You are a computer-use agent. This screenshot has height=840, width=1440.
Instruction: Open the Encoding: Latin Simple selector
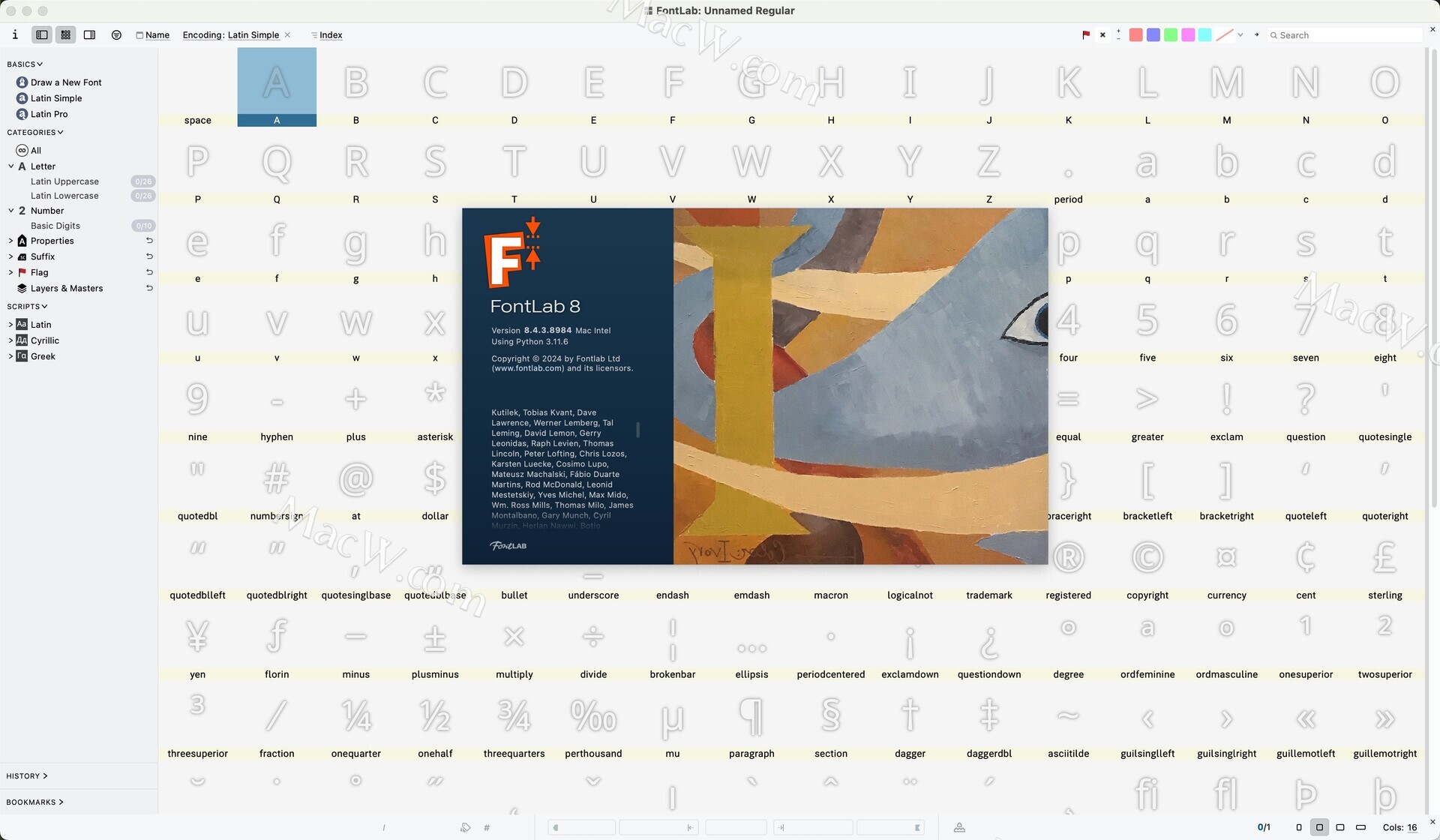pyautogui.click(x=231, y=34)
